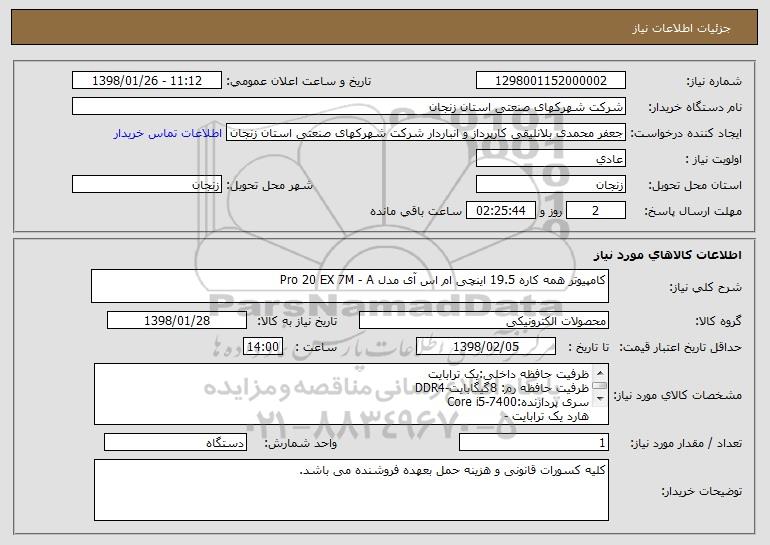Click the تعداد / مقدار field showing 1

(534, 442)
